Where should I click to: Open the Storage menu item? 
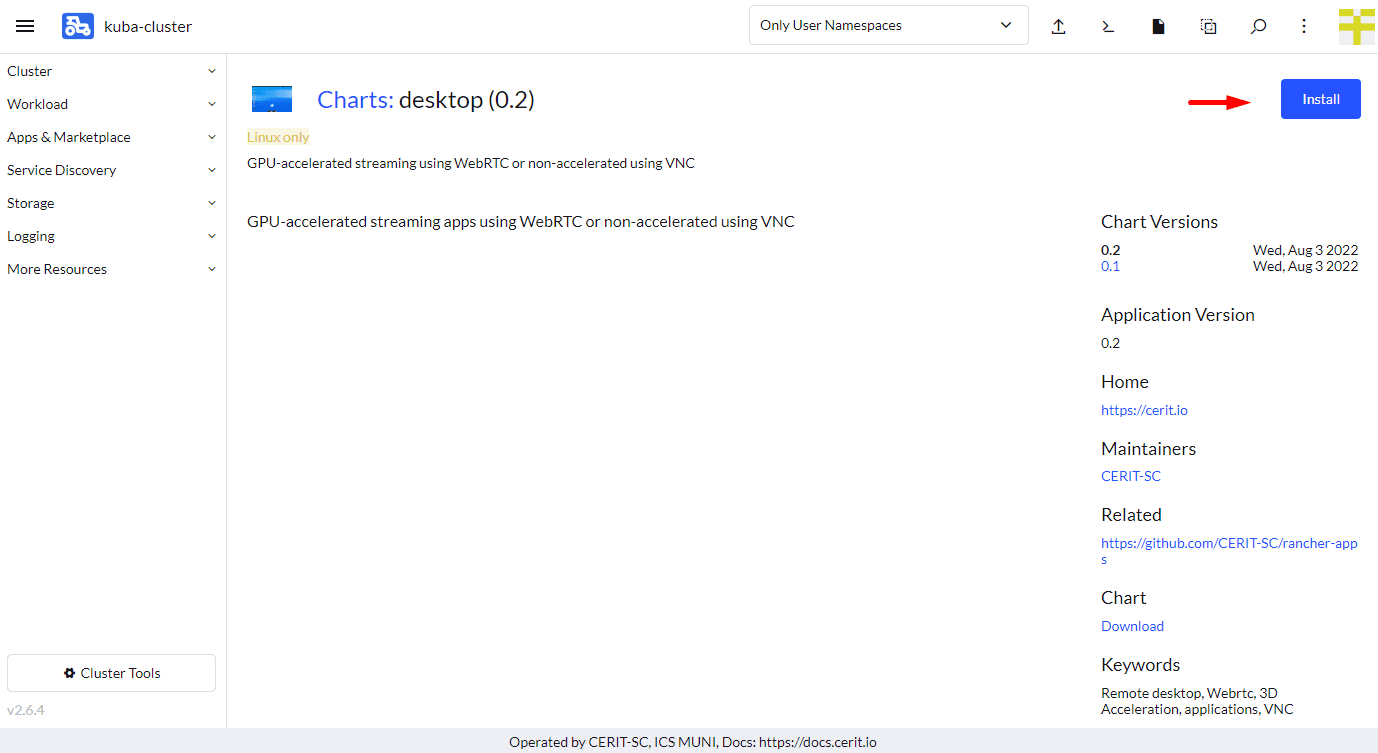tap(112, 203)
